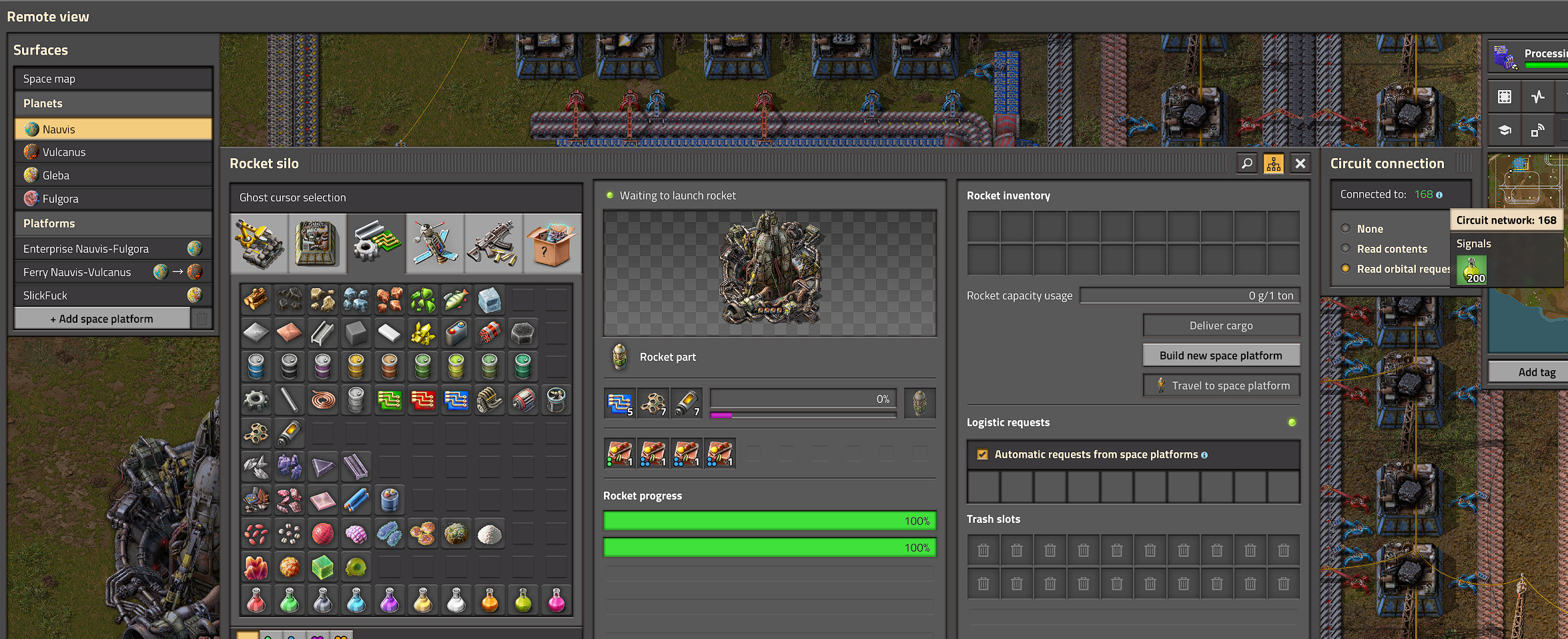Select the pink bioflux brain item
The width and height of the screenshot is (1568, 639).
click(356, 534)
